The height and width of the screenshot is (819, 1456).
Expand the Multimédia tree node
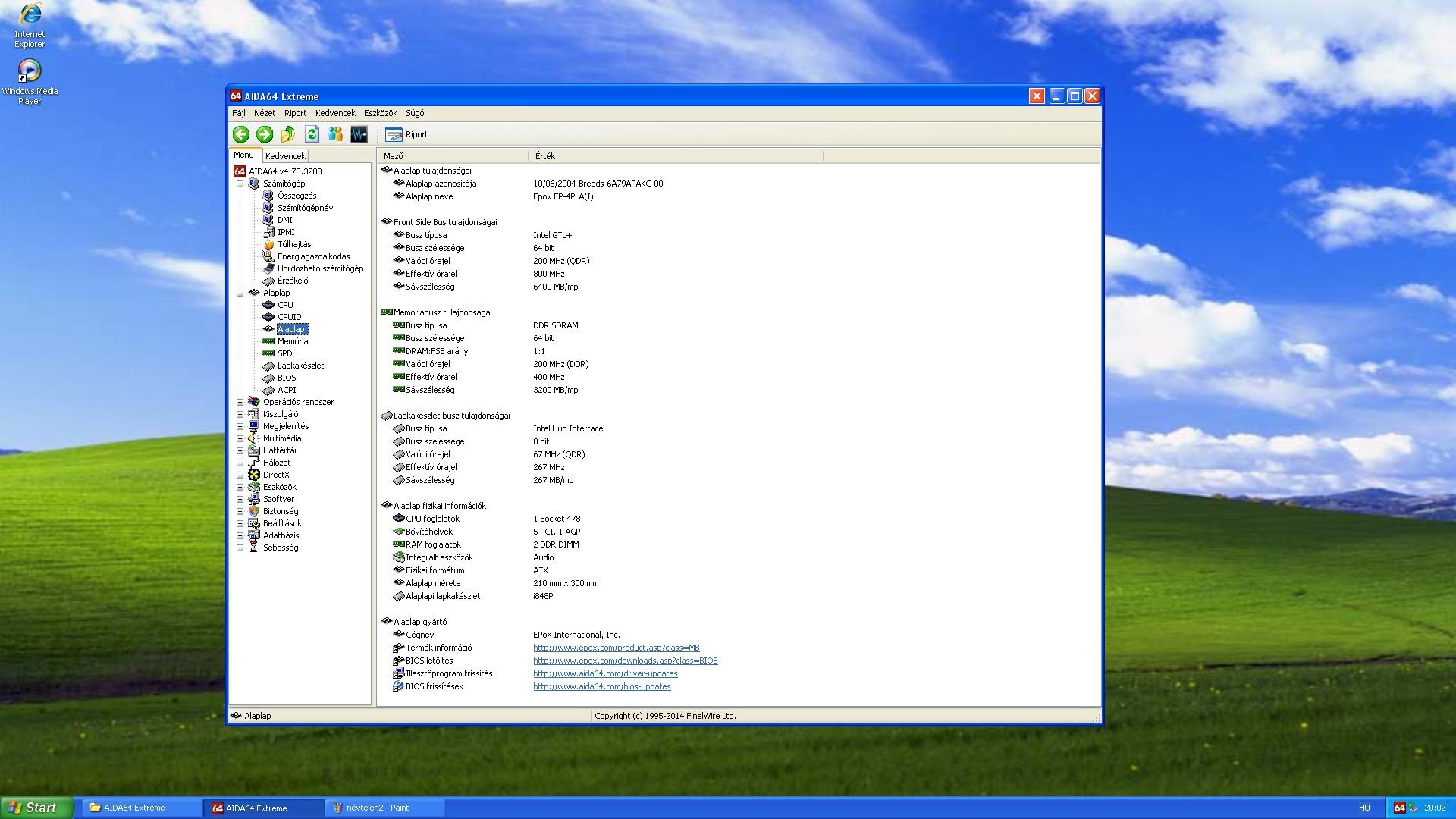[240, 438]
